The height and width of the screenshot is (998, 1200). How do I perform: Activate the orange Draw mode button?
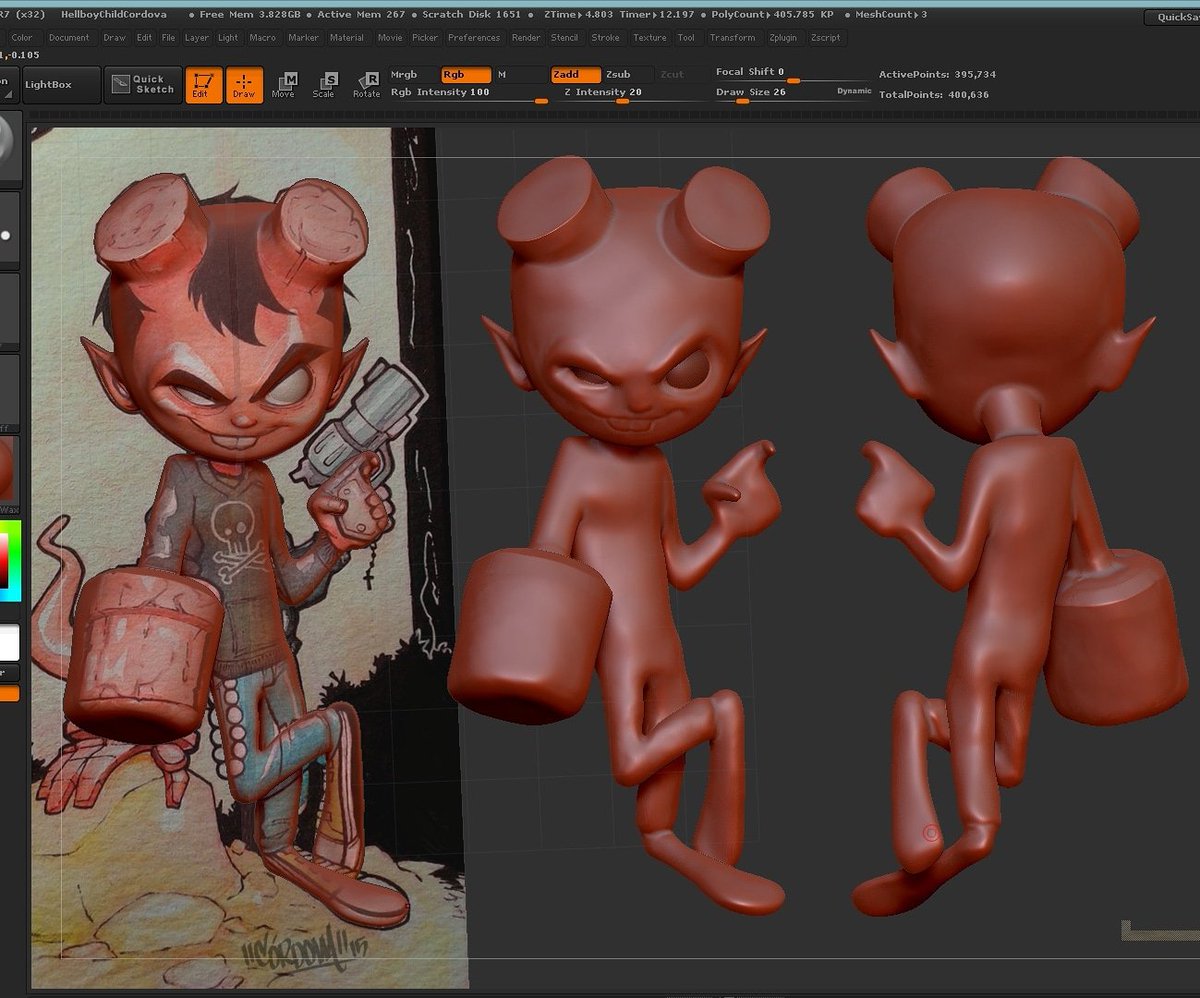click(244, 85)
